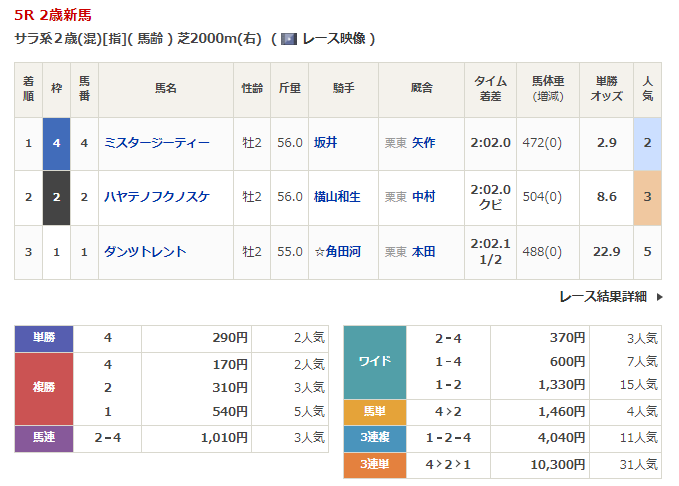Viewport: 679px width, 486px height.
Task: Open jockey 角田河 profile
Action: pos(338,251)
